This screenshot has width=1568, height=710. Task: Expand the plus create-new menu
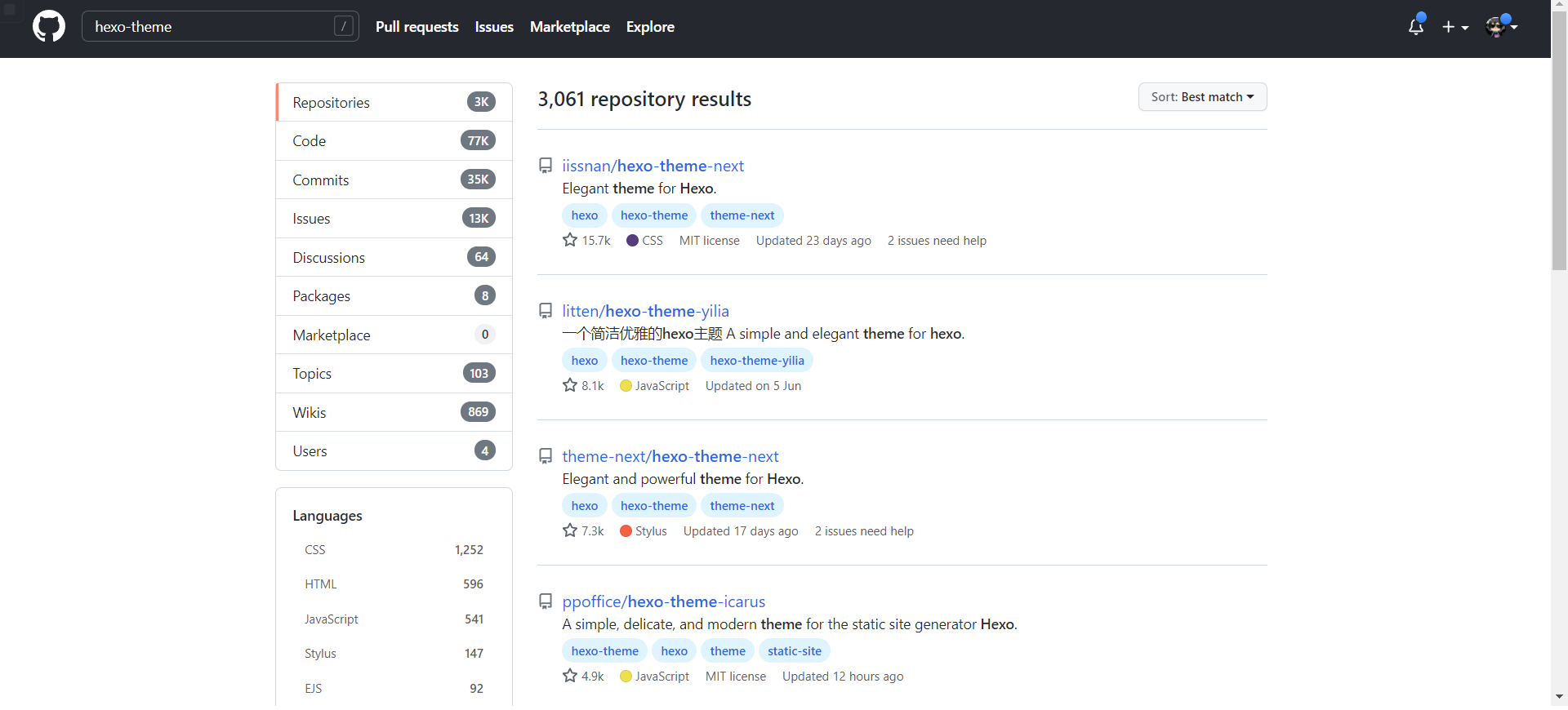click(x=1454, y=27)
